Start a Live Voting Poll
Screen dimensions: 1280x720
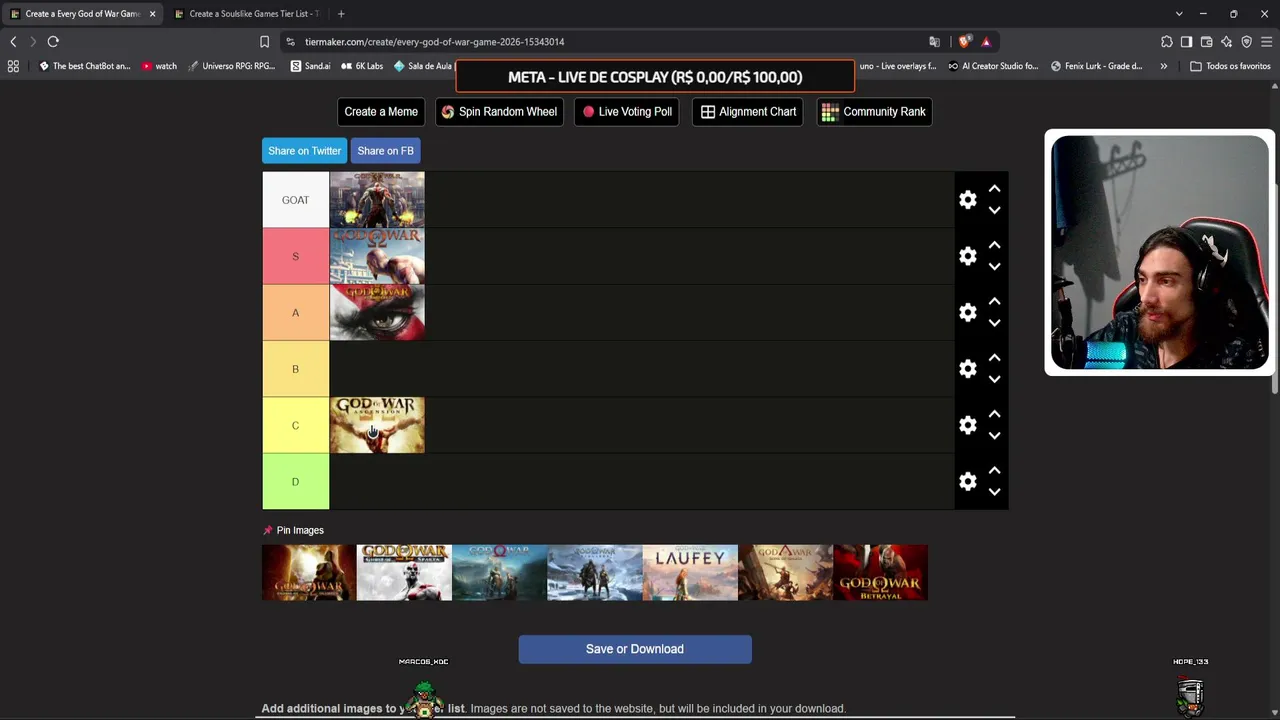pyautogui.click(x=627, y=112)
